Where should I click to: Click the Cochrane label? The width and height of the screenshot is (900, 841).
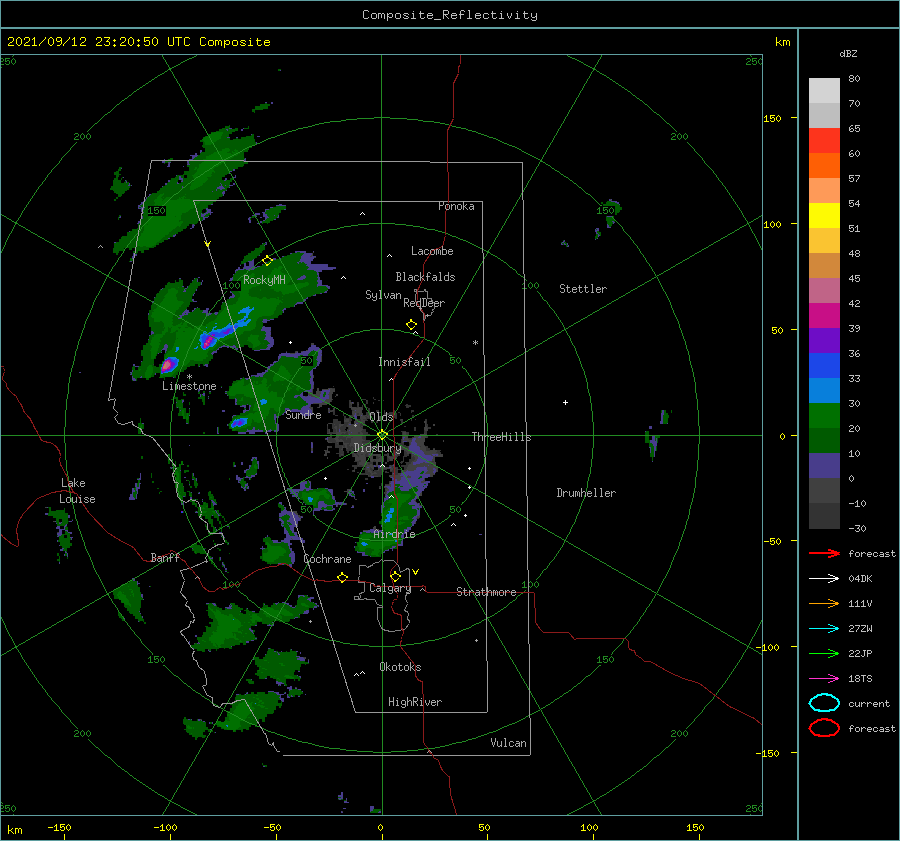click(x=327, y=559)
